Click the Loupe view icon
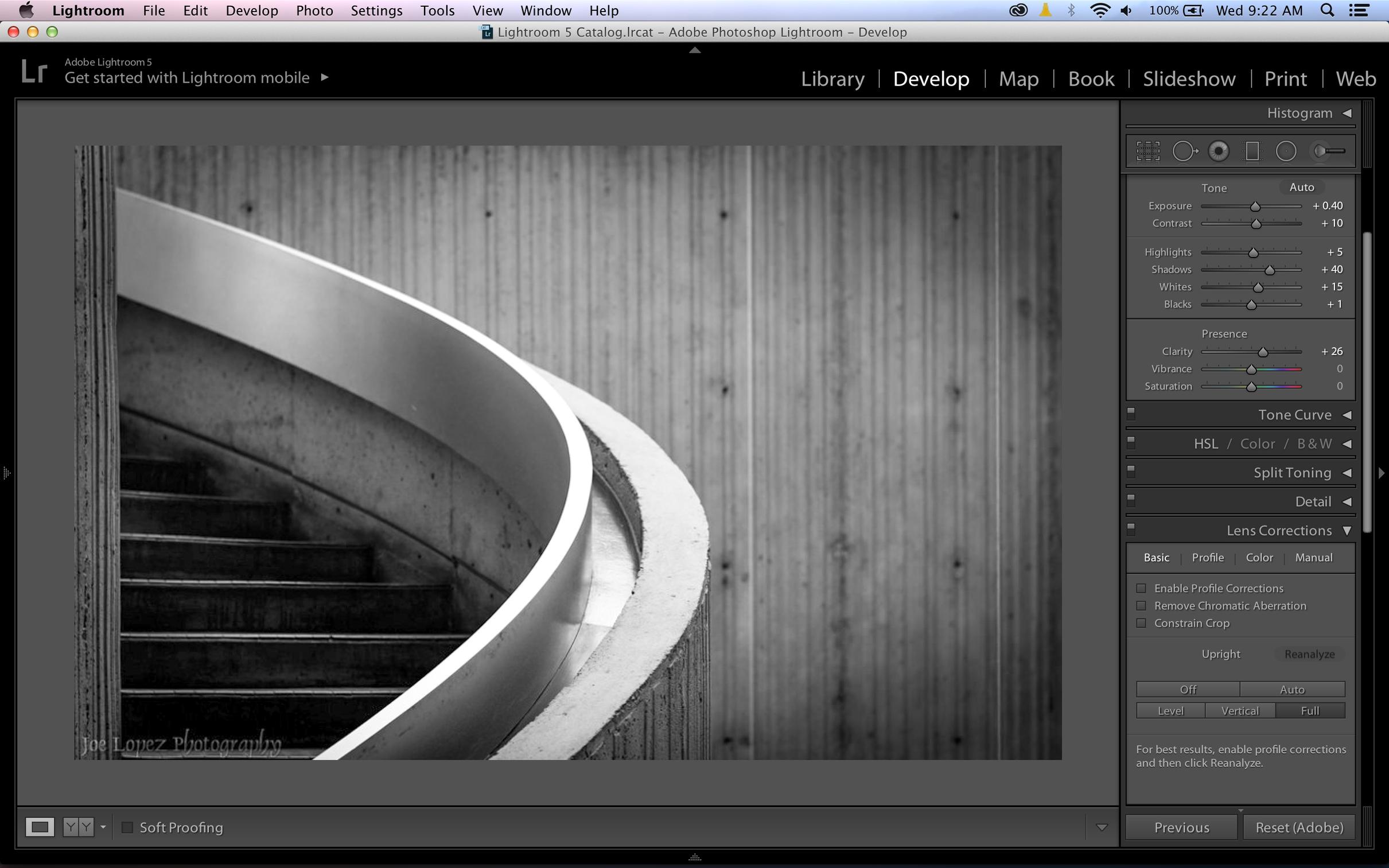The height and width of the screenshot is (868, 1389). coord(40,827)
